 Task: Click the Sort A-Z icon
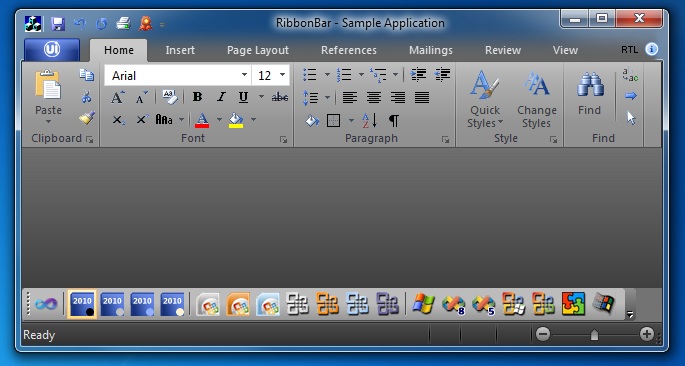point(370,120)
